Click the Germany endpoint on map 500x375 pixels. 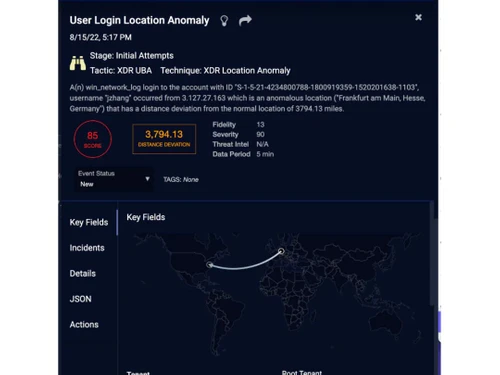click(x=281, y=251)
